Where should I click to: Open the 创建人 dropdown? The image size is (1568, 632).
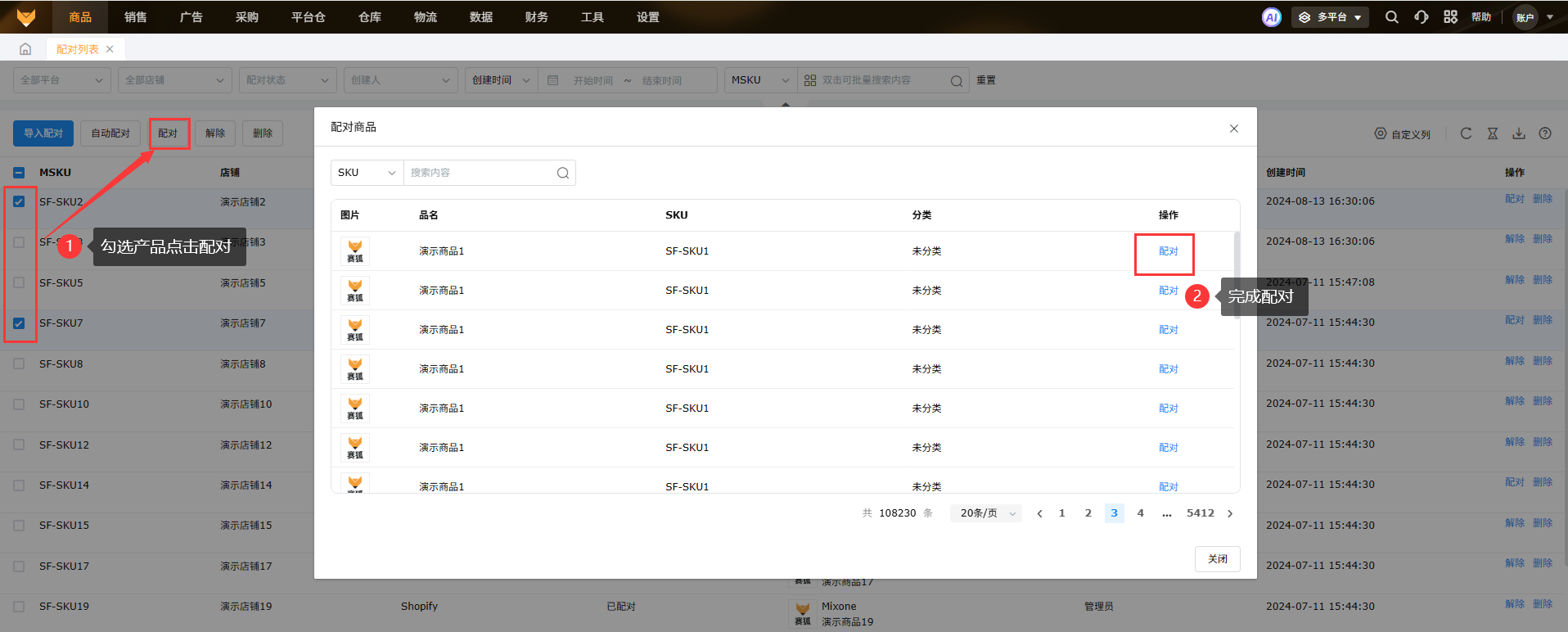coord(400,80)
